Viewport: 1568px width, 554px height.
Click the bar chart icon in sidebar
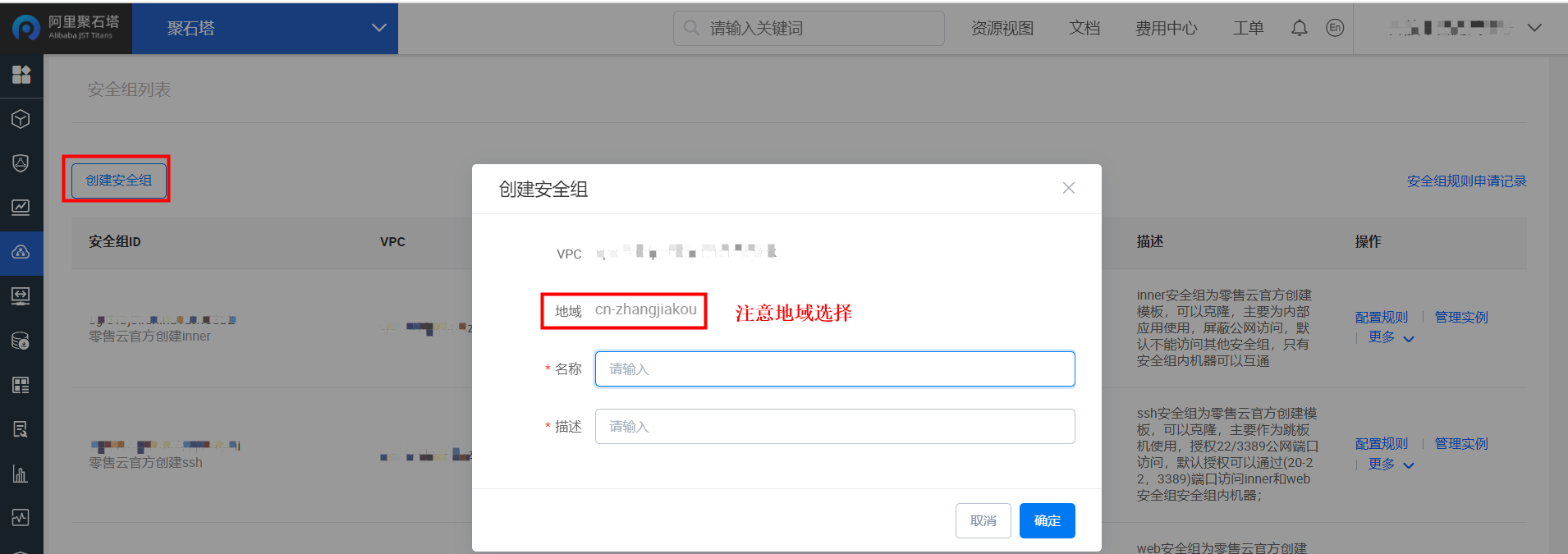pyautogui.click(x=21, y=474)
